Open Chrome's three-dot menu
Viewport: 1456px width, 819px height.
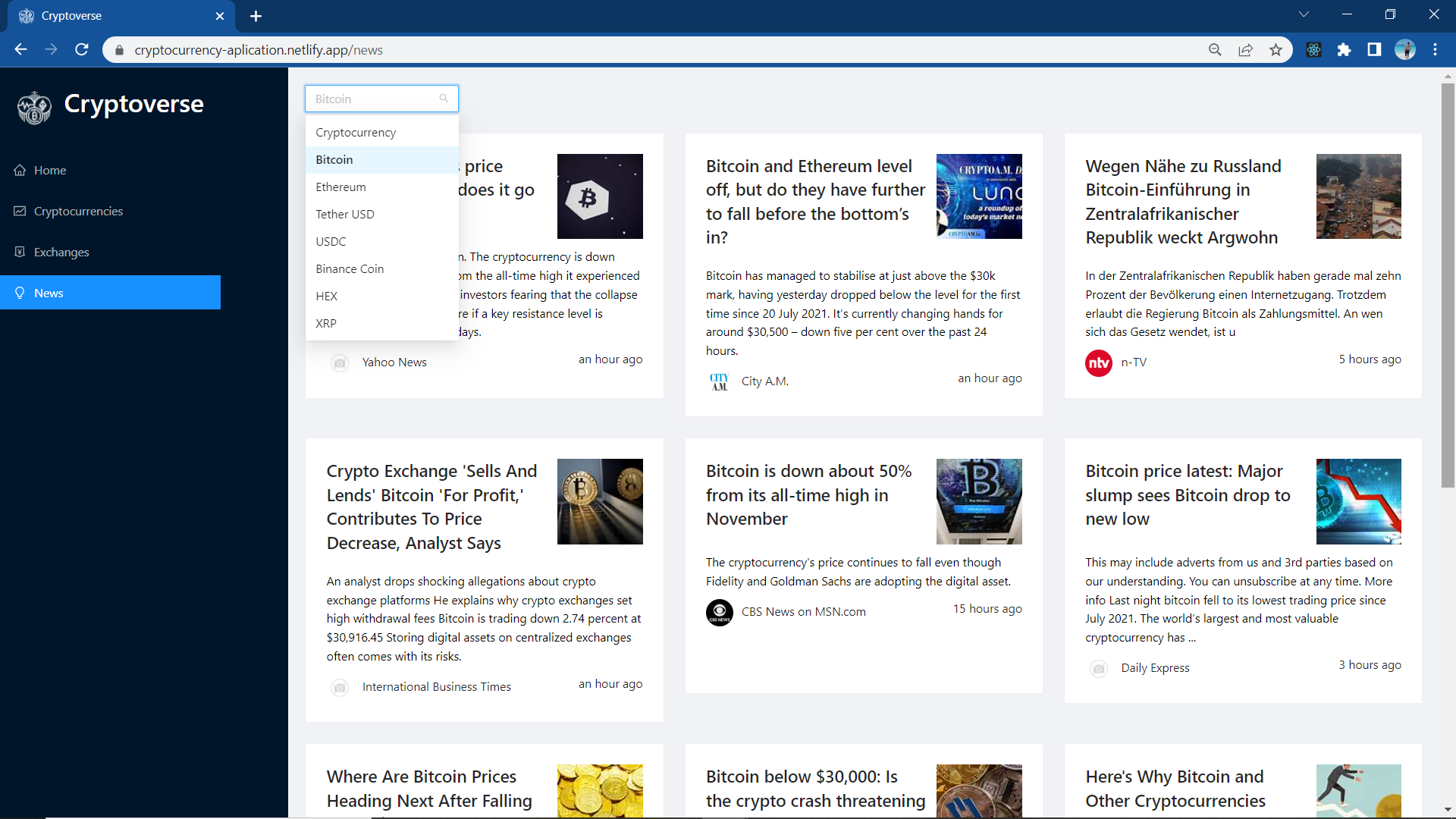pos(1436,49)
